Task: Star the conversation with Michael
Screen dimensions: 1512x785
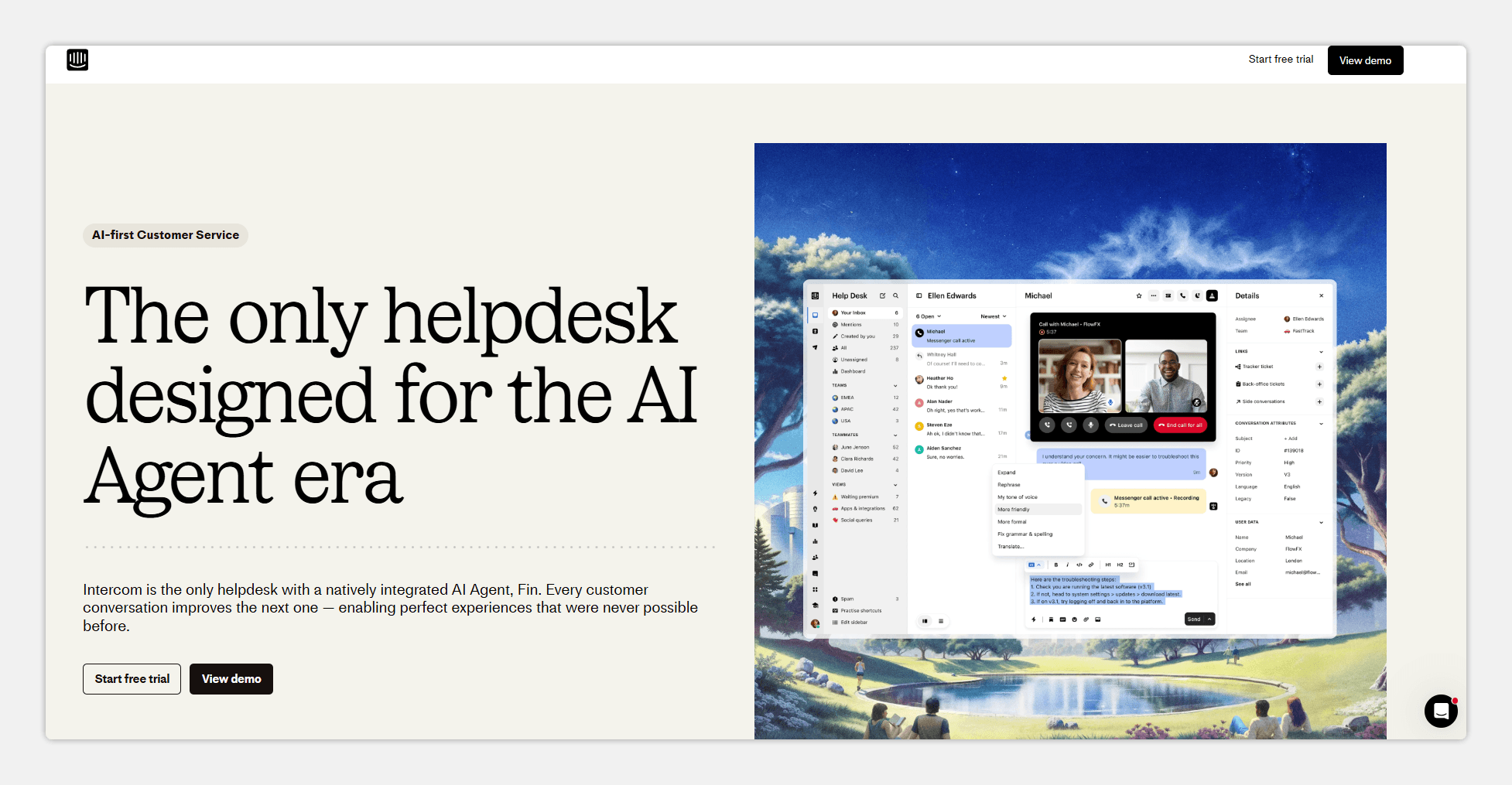Action: (1139, 295)
